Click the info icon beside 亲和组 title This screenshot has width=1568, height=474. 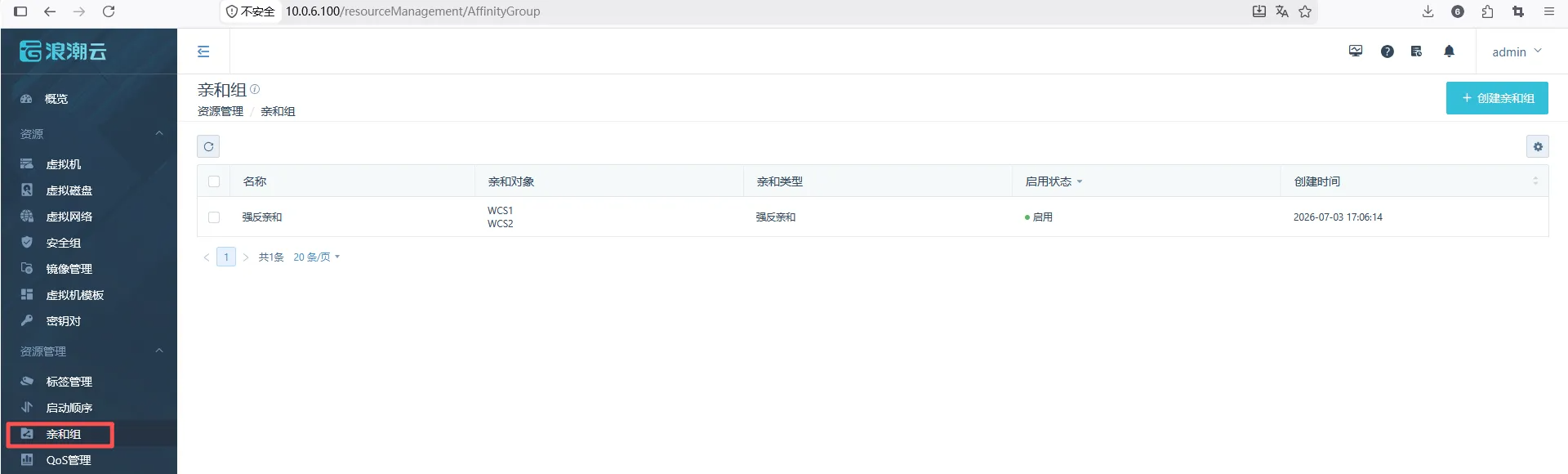[x=255, y=89]
